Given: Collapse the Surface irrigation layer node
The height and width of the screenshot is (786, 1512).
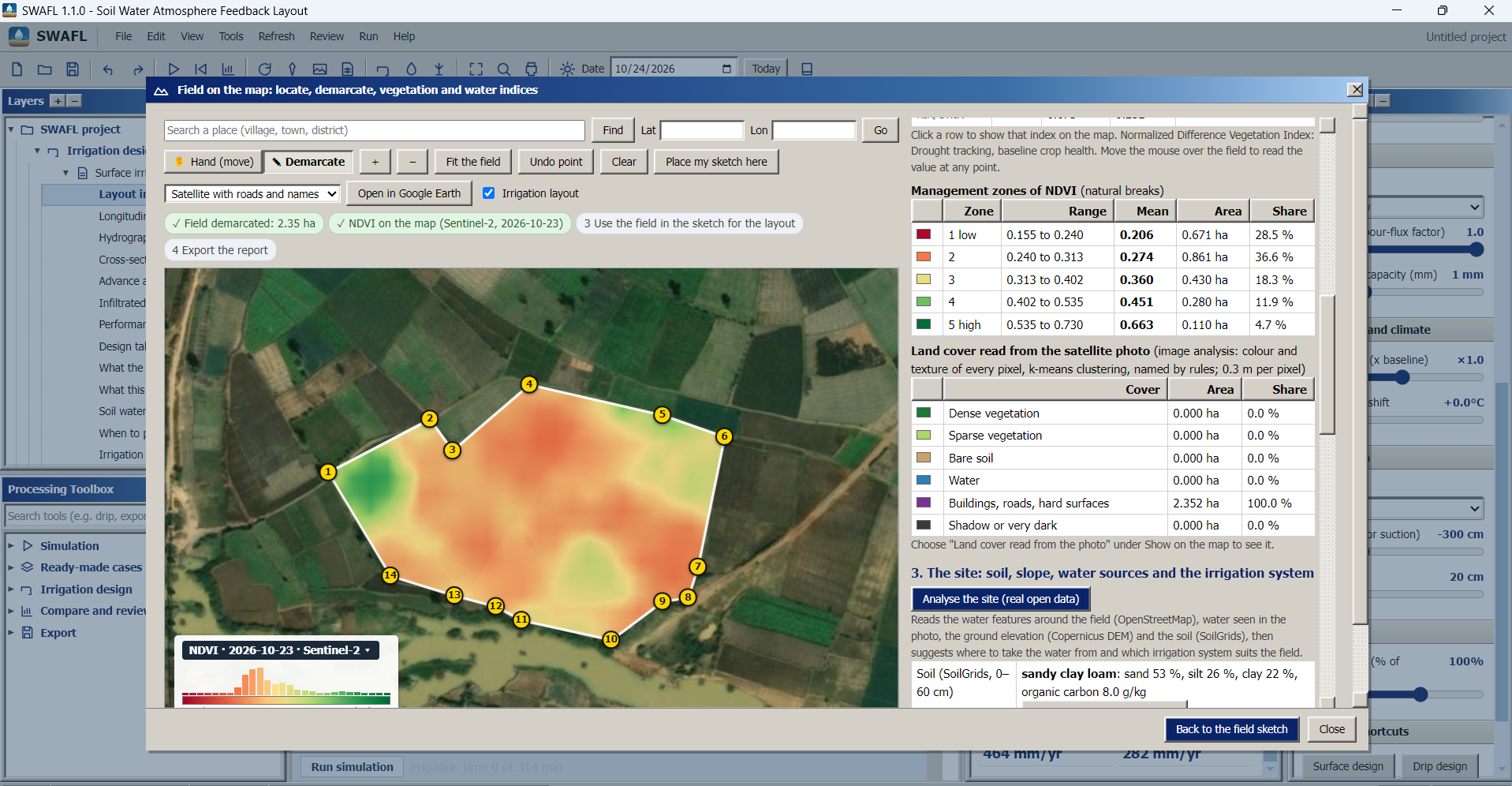Looking at the screenshot, I should click(65, 173).
